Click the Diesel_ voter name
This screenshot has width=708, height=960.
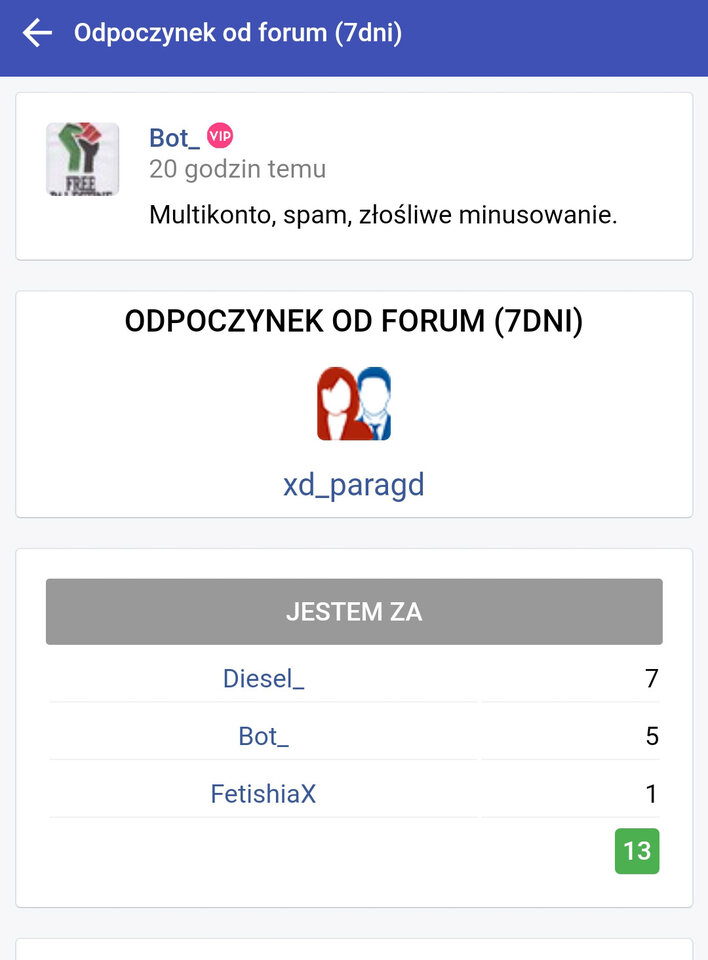[263, 678]
